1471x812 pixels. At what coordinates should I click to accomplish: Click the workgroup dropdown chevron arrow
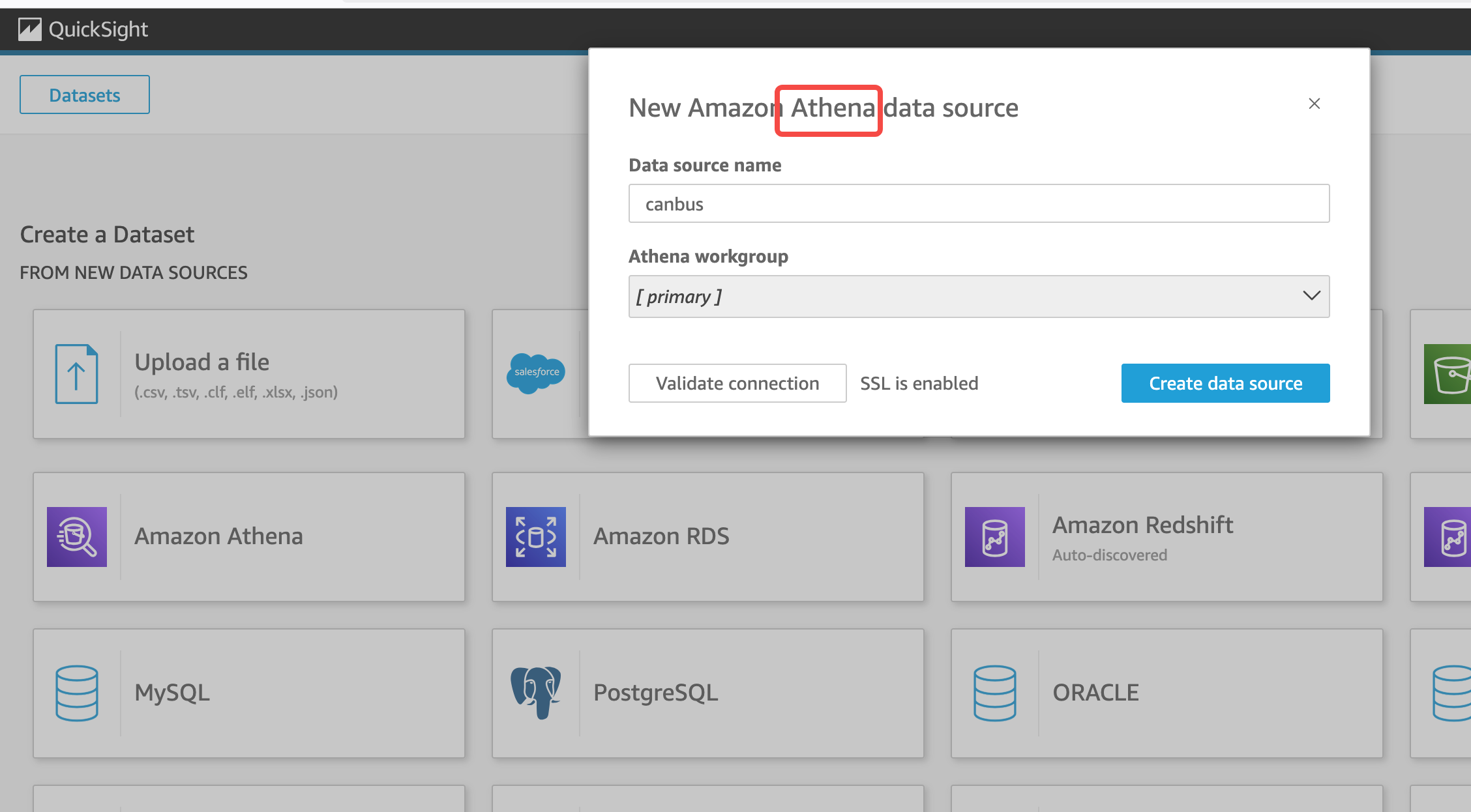(1311, 296)
